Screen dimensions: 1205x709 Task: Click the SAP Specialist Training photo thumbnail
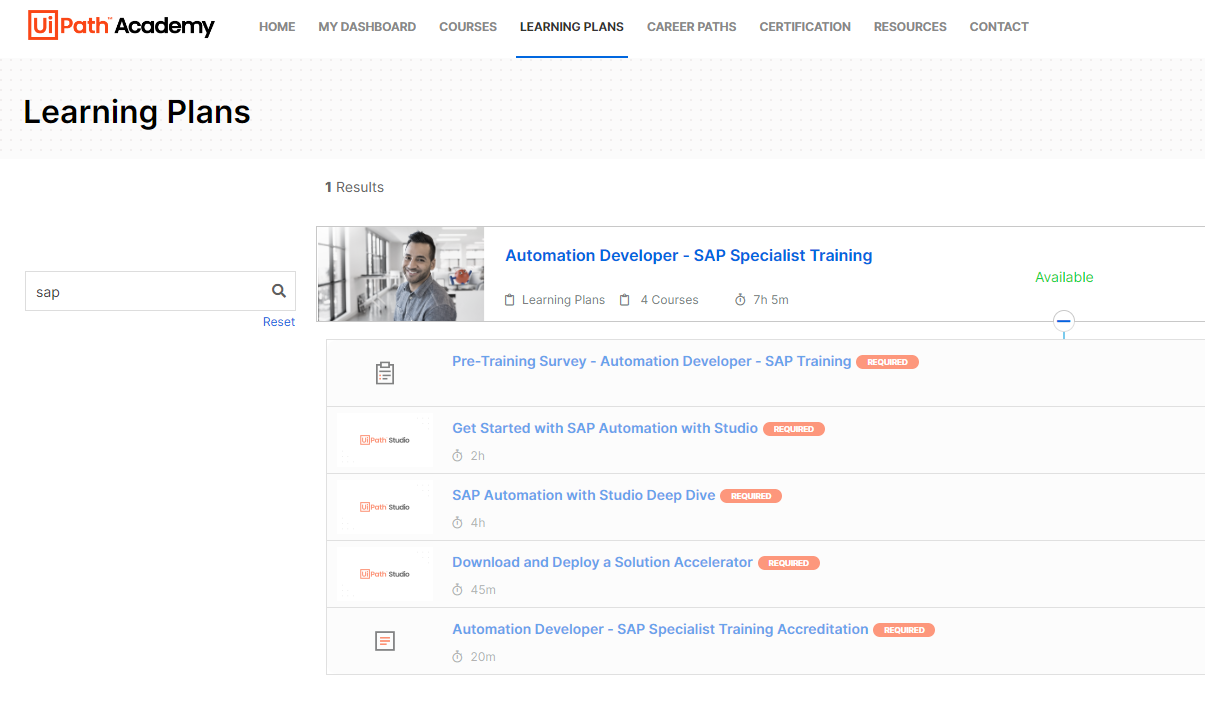(400, 274)
